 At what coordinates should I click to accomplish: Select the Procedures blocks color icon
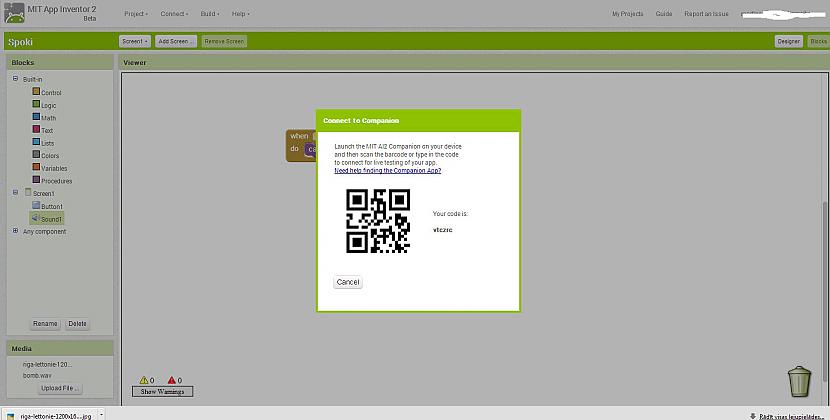click(36, 180)
